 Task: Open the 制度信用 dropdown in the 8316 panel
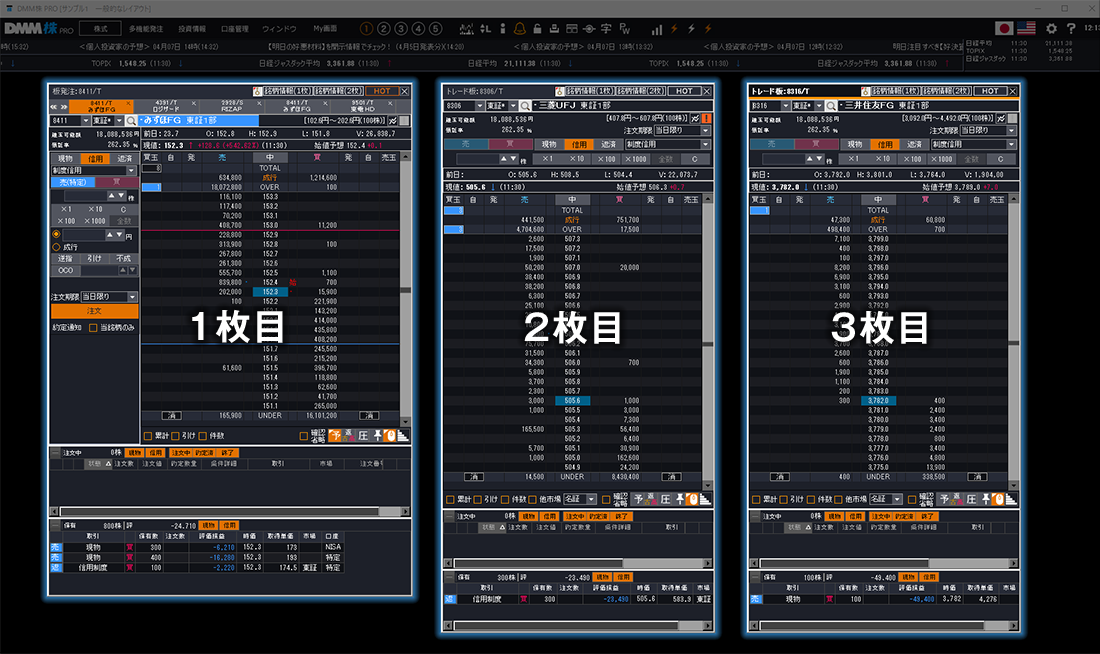[x=974, y=145]
